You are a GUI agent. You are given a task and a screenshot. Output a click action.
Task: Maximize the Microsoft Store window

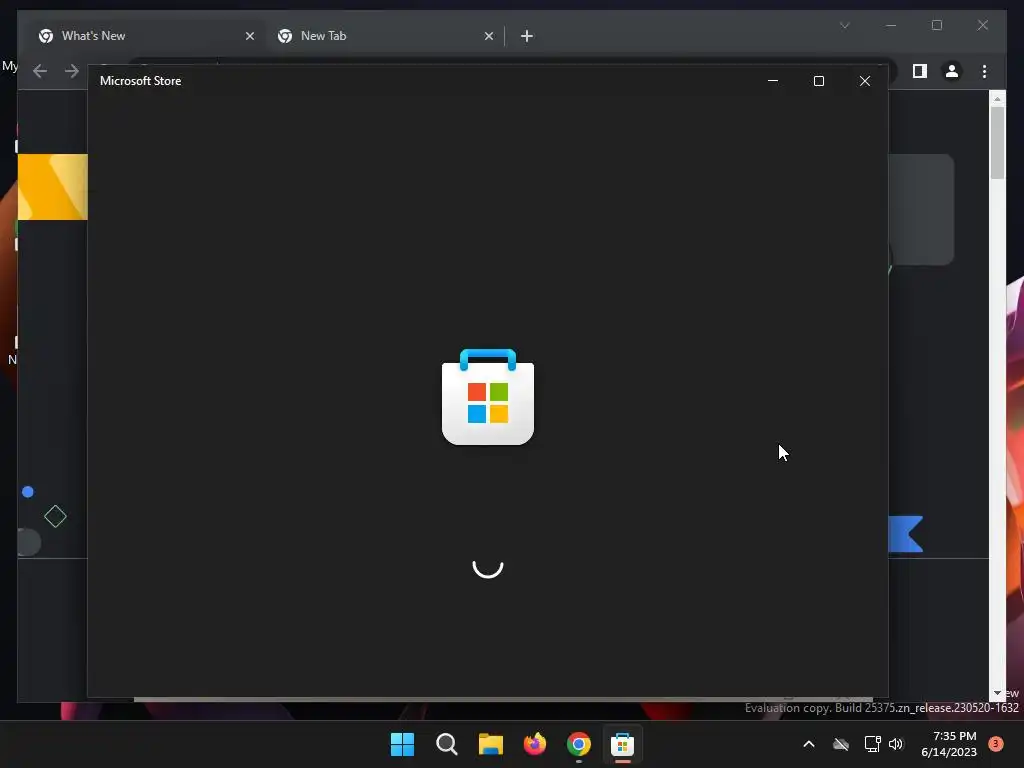pos(818,81)
